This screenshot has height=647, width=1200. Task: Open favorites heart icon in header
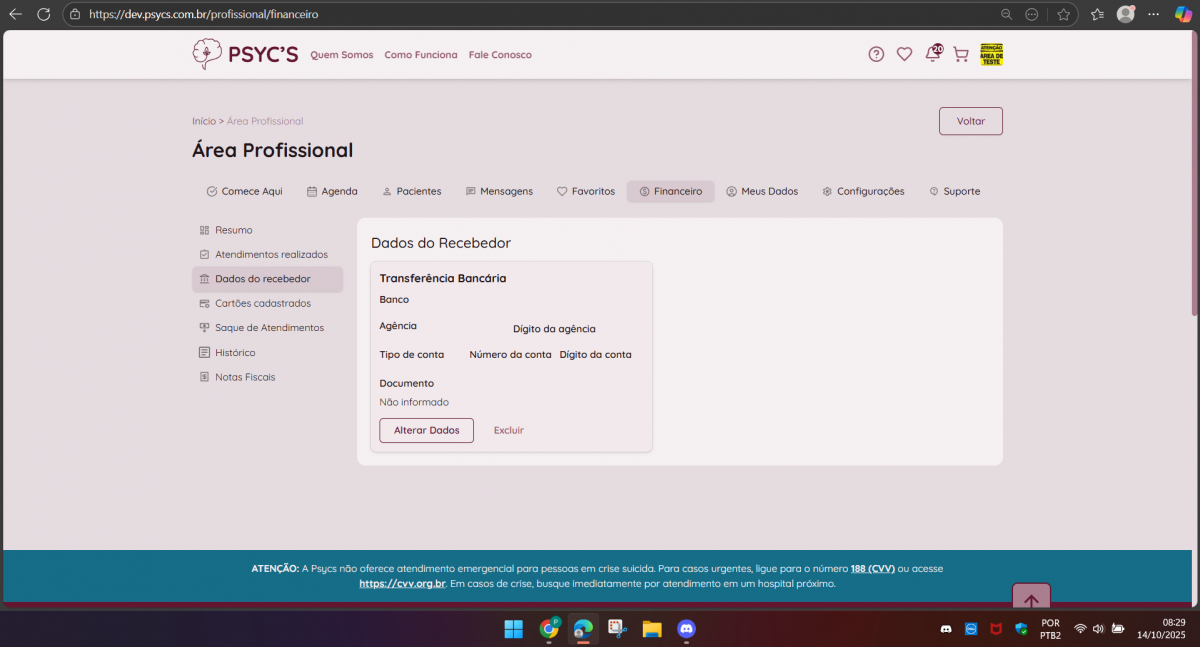tap(904, 54)
